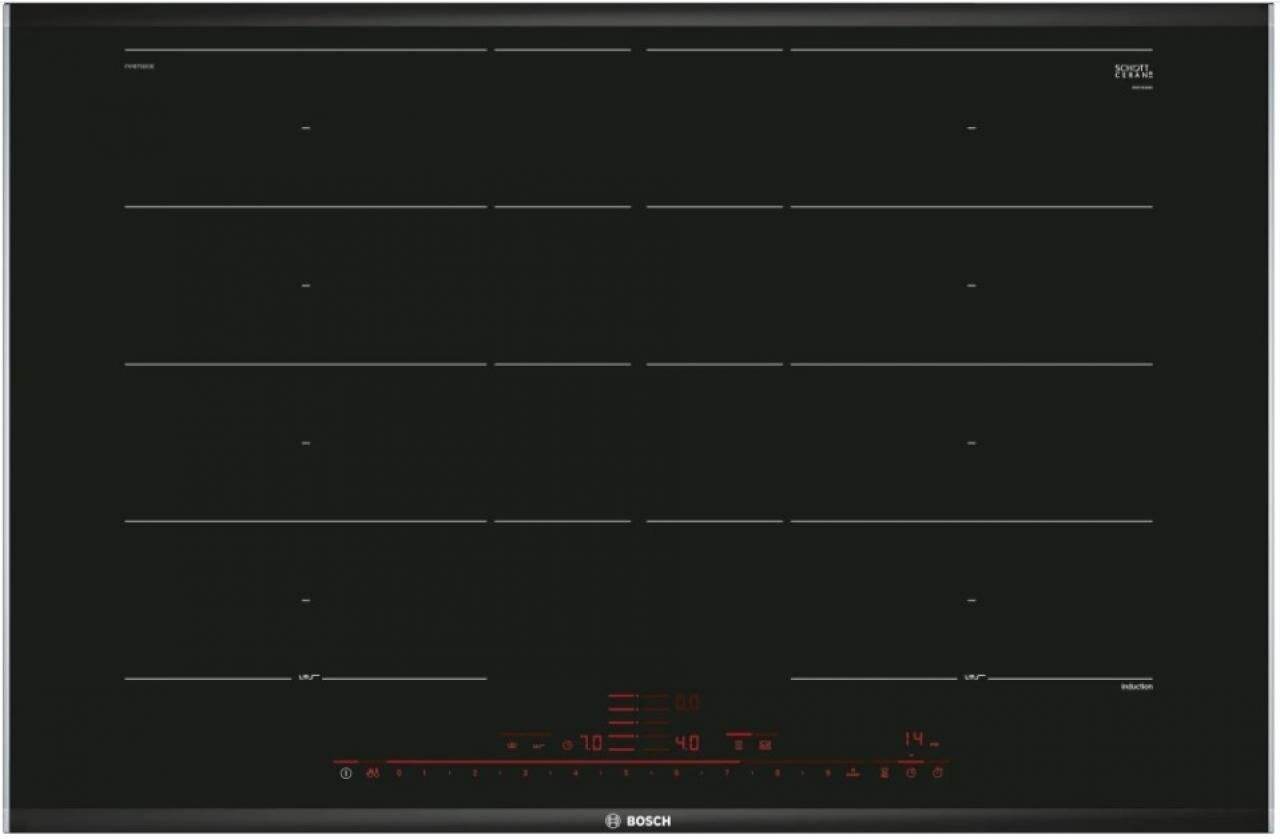Screen dimensions: 1280x839
Task: Tap the timer value 14
Action: point(915,740)
